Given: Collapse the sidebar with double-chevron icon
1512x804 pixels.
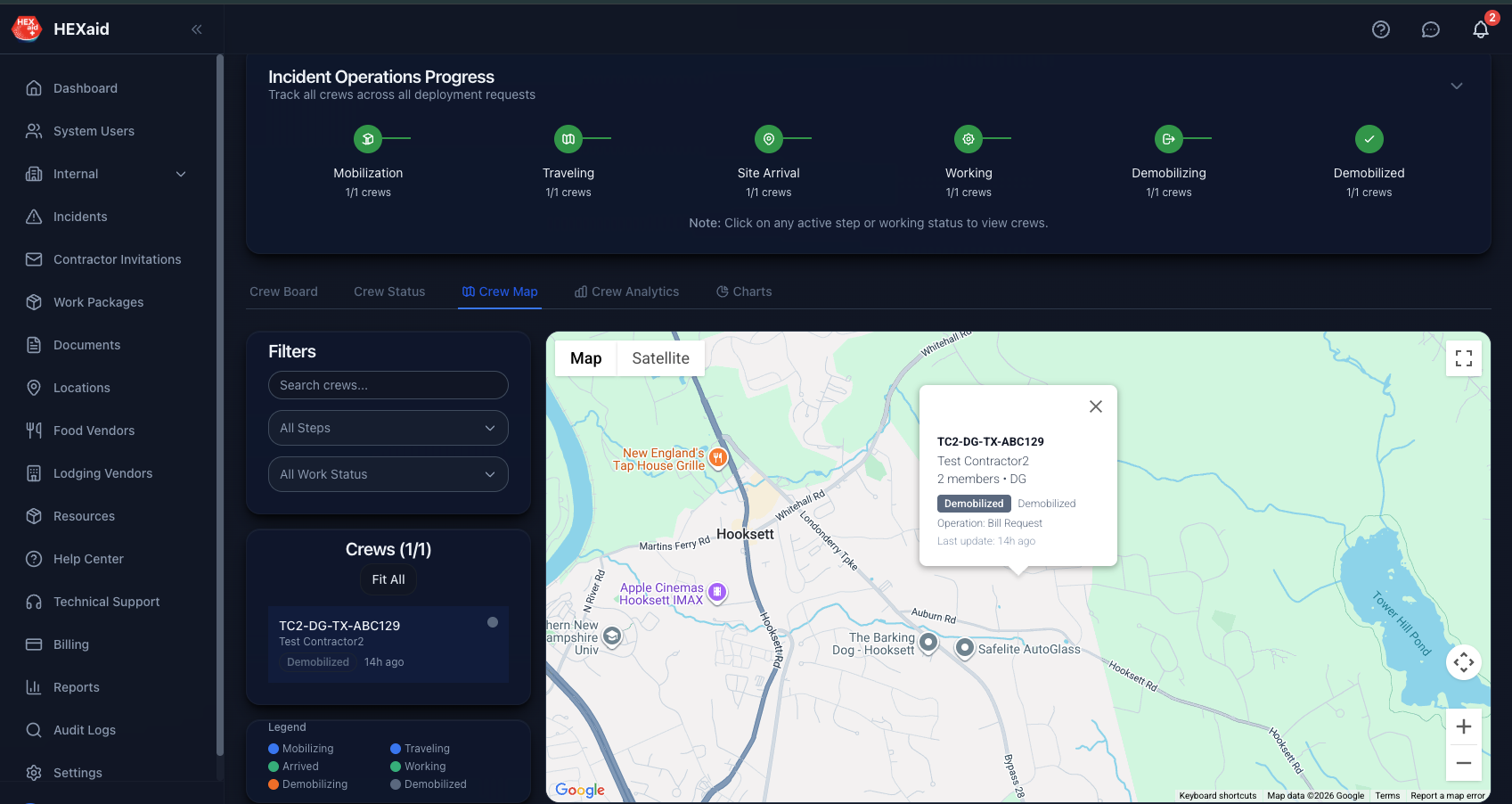Looking at the screenshot, I should tap(197, 29).
